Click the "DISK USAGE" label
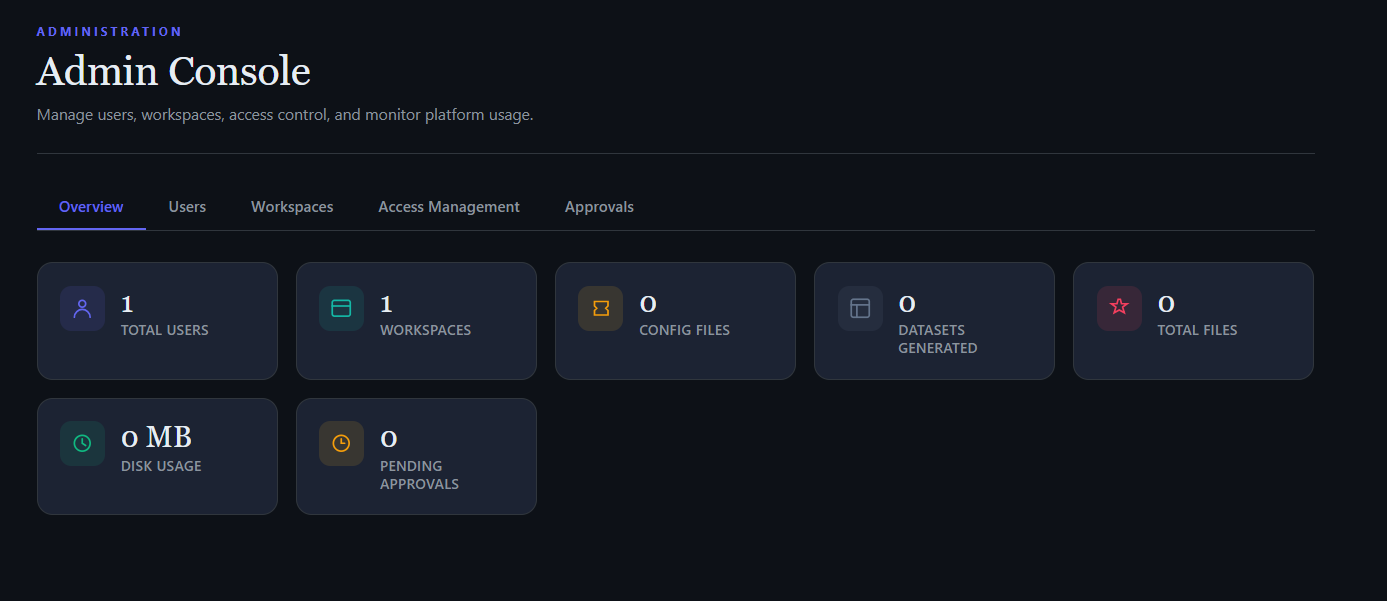Screen dimensions: 1387x601 click(161, 466)
